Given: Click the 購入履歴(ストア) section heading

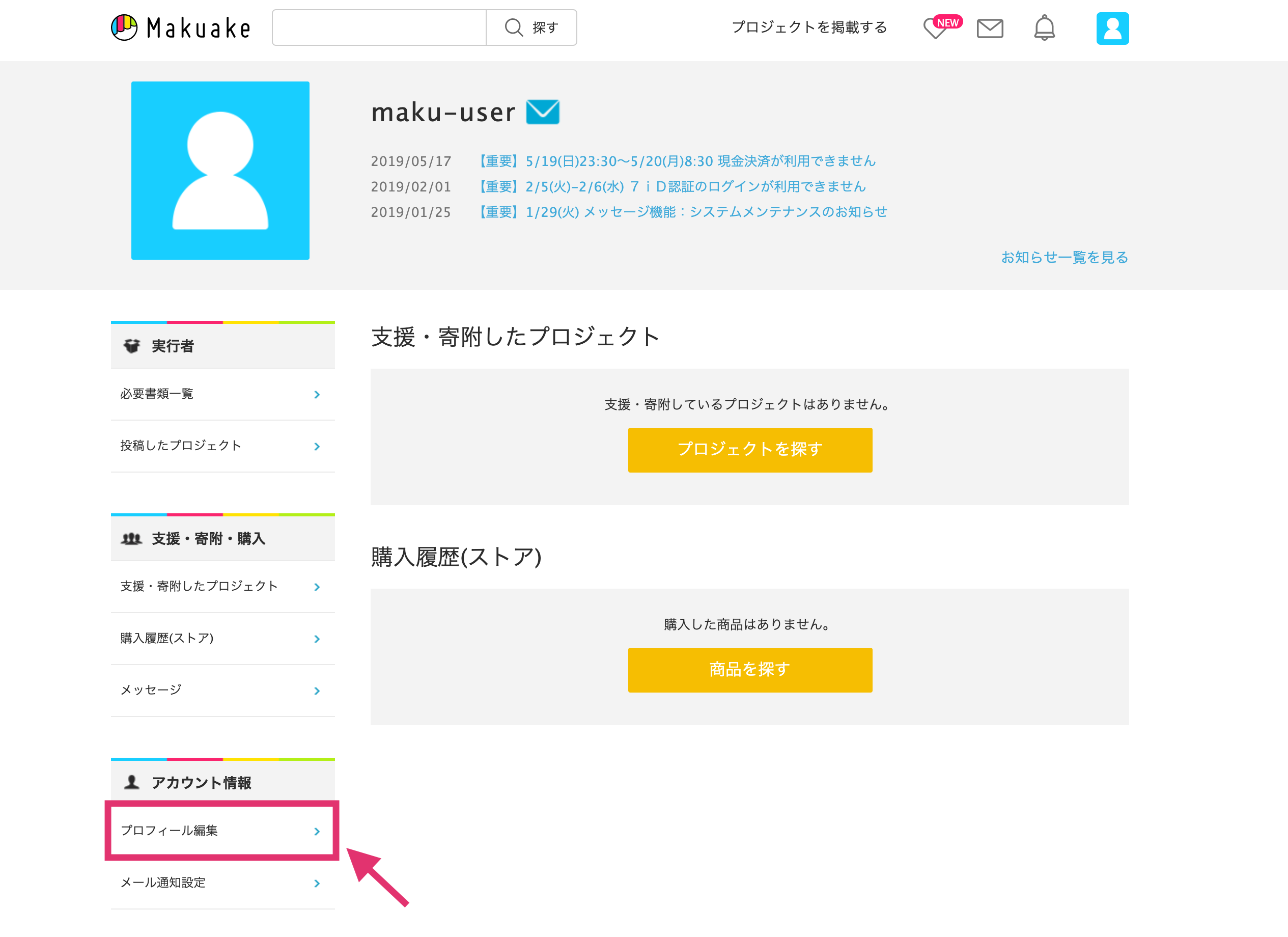Looking at the screenshot, I should click(x=456, y=557).
